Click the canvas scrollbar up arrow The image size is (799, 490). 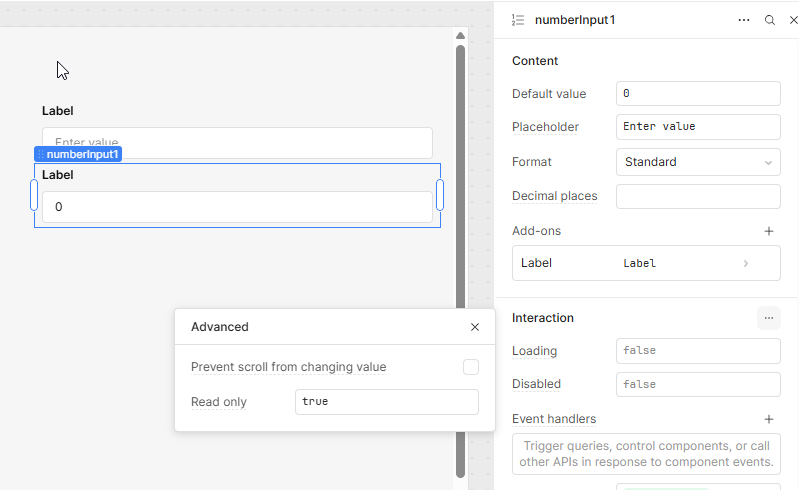[x=460, y=36]
